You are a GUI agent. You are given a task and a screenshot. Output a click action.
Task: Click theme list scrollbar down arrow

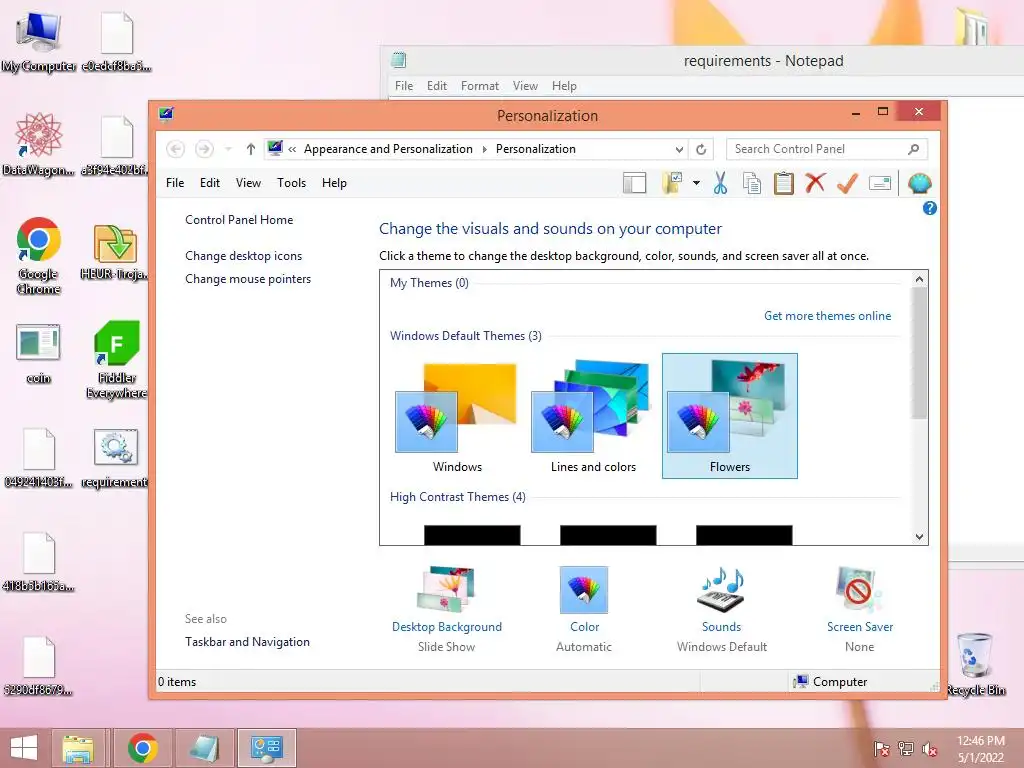pyautogui.click(x=919, y=537)
